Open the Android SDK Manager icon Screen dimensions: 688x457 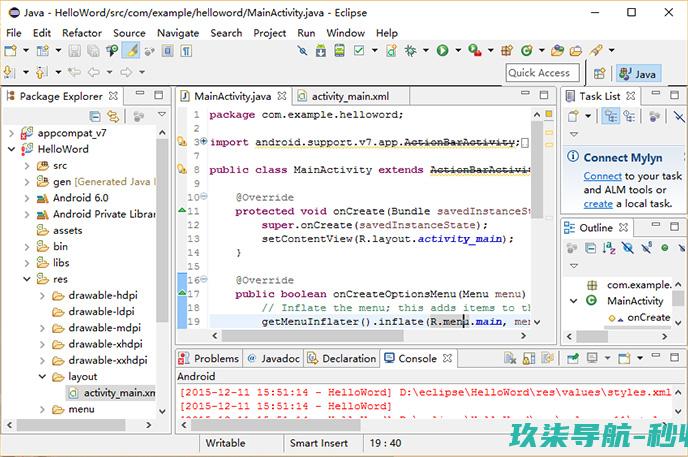point(321,51)
